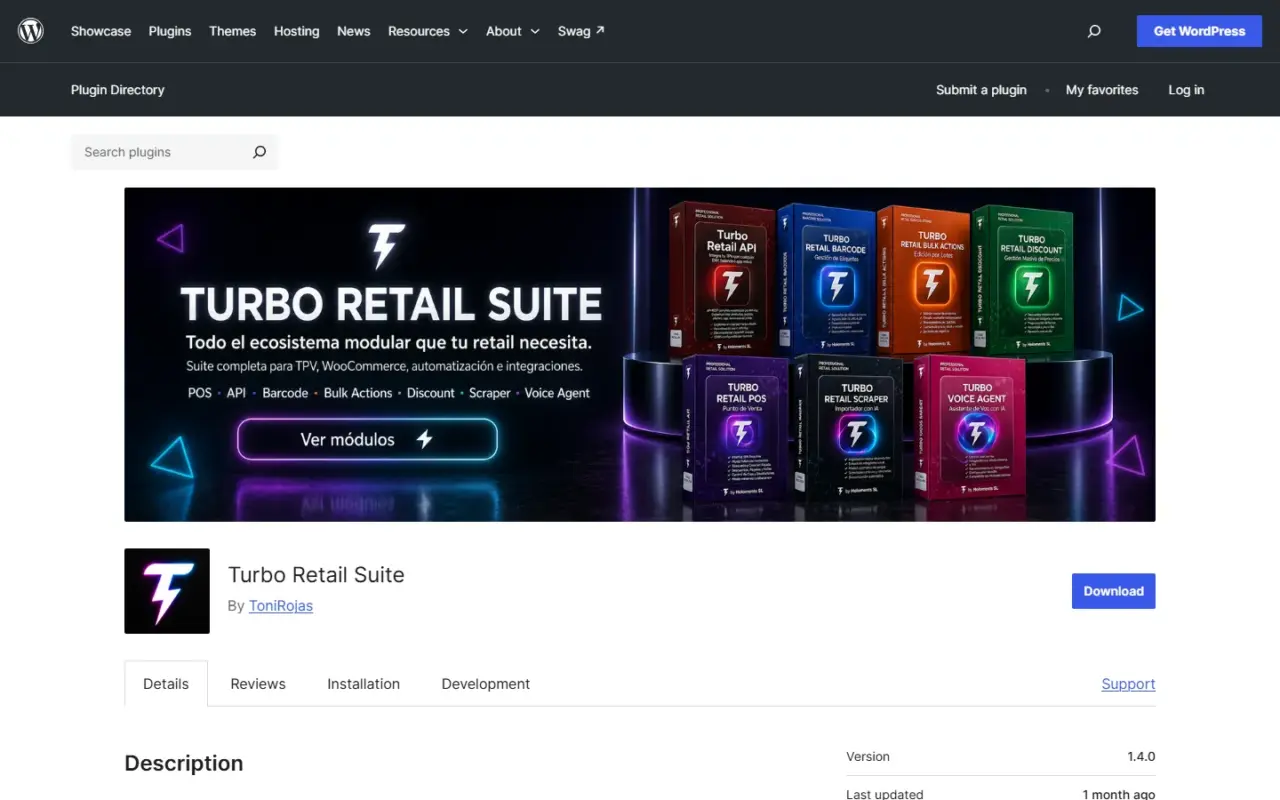Click Submit a plugin link

pos(981,90)
